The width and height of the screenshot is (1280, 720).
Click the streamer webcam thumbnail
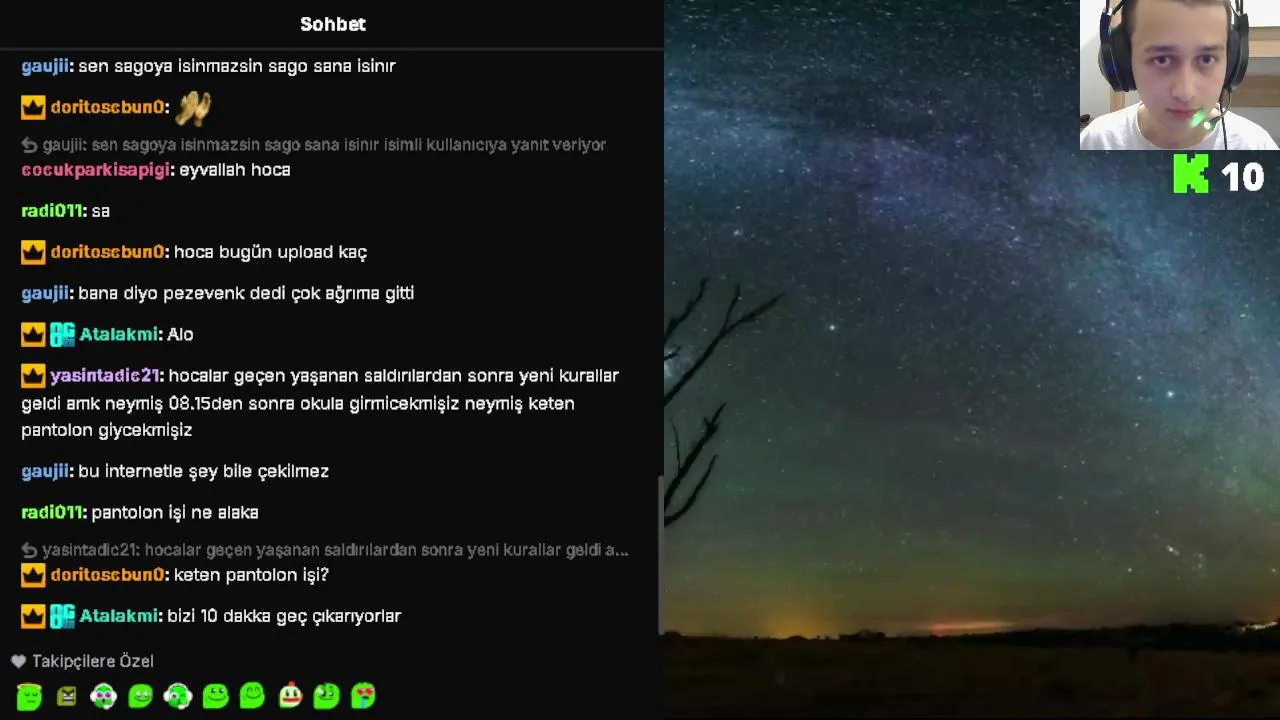1179,75
